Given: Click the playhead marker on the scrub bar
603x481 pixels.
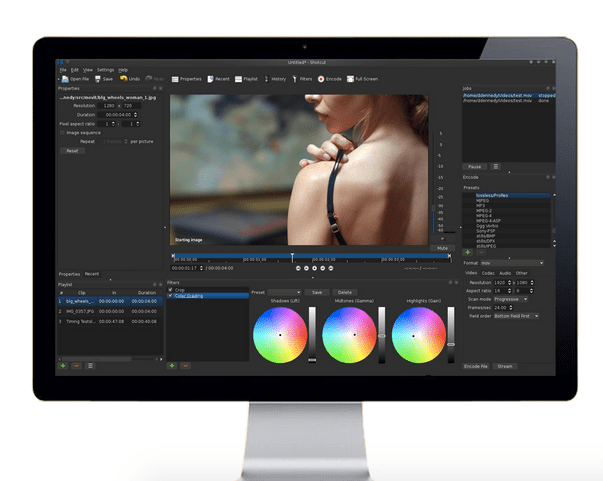Looking at the screenshot, I should point(292,256).
